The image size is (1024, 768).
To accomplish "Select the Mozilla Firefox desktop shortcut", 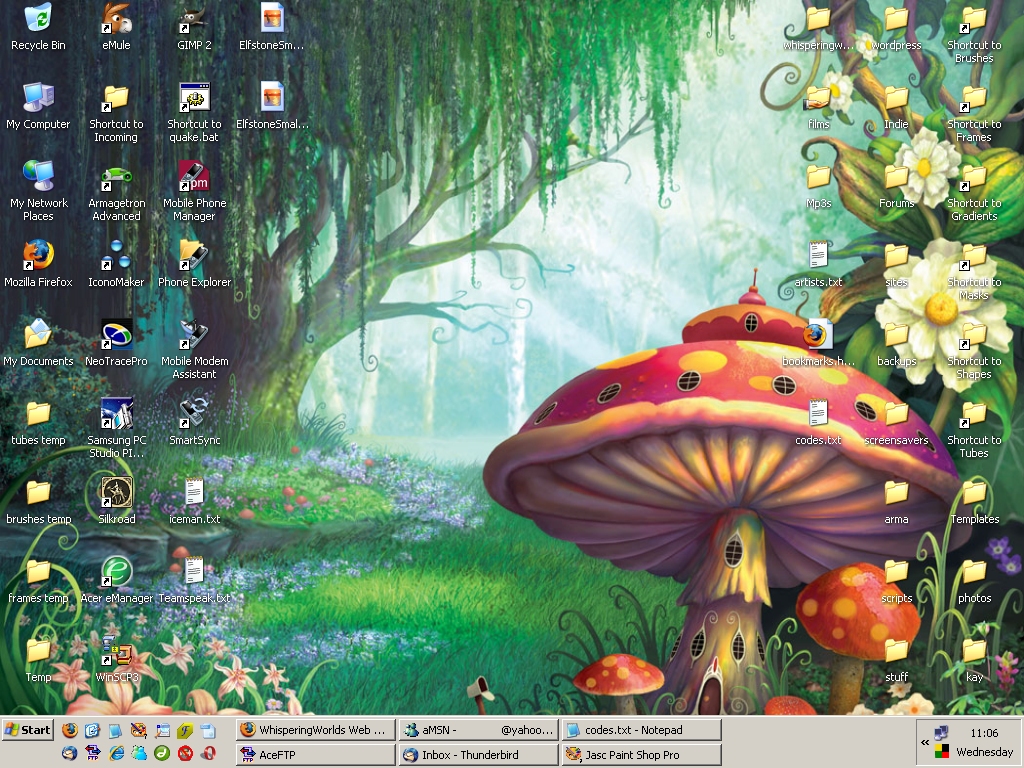I will pos(38,264).
